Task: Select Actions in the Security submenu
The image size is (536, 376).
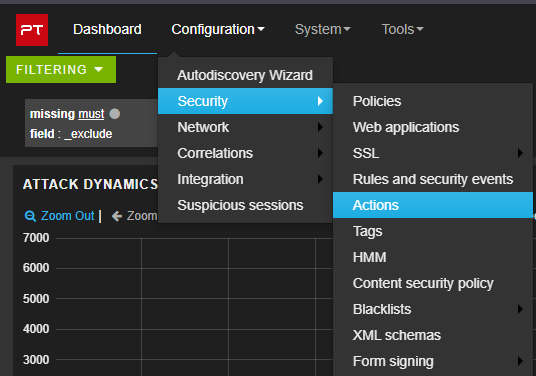Action: 433,205
